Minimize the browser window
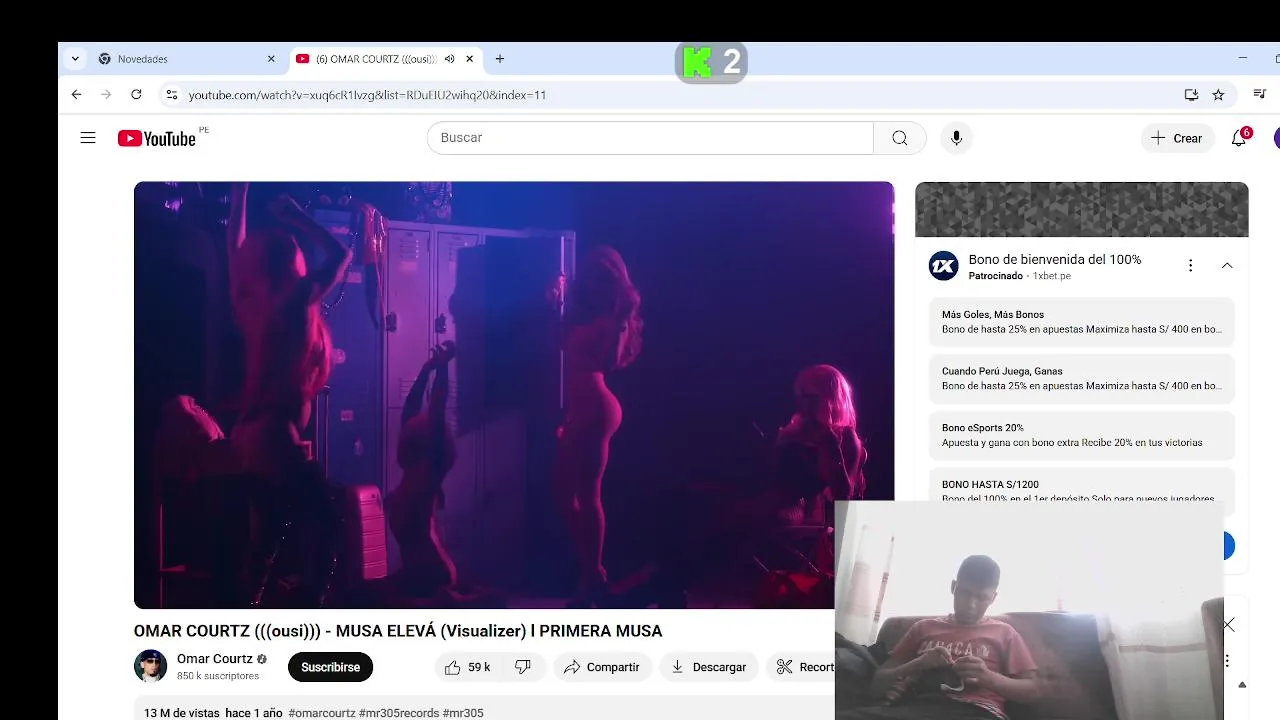The width and height of the screenshot is (1280, 720). (1243, 59)
